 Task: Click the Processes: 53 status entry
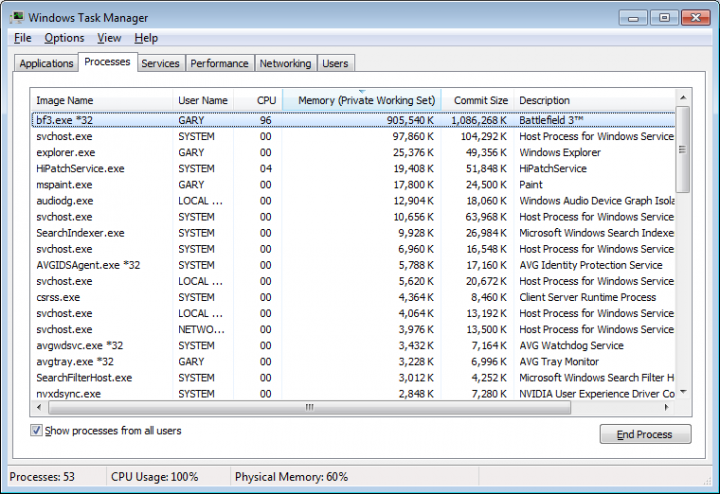[42, 477]
